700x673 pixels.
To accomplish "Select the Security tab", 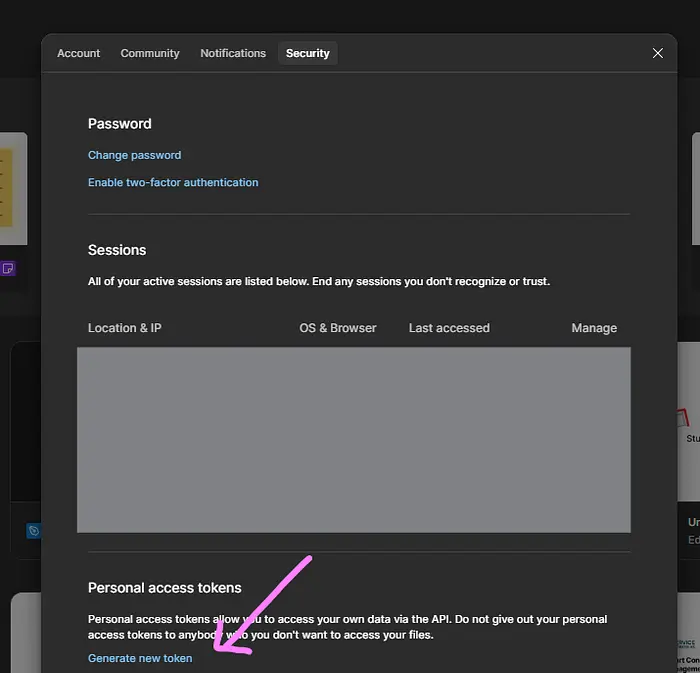I will [x=307, y=53].
